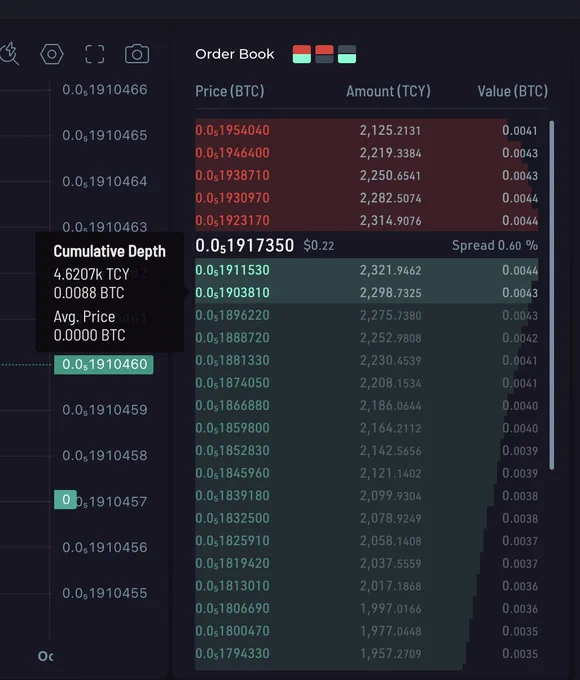580x680 pixels.
Task: Select ask price 0.0₅1938710
Action: 233,175
